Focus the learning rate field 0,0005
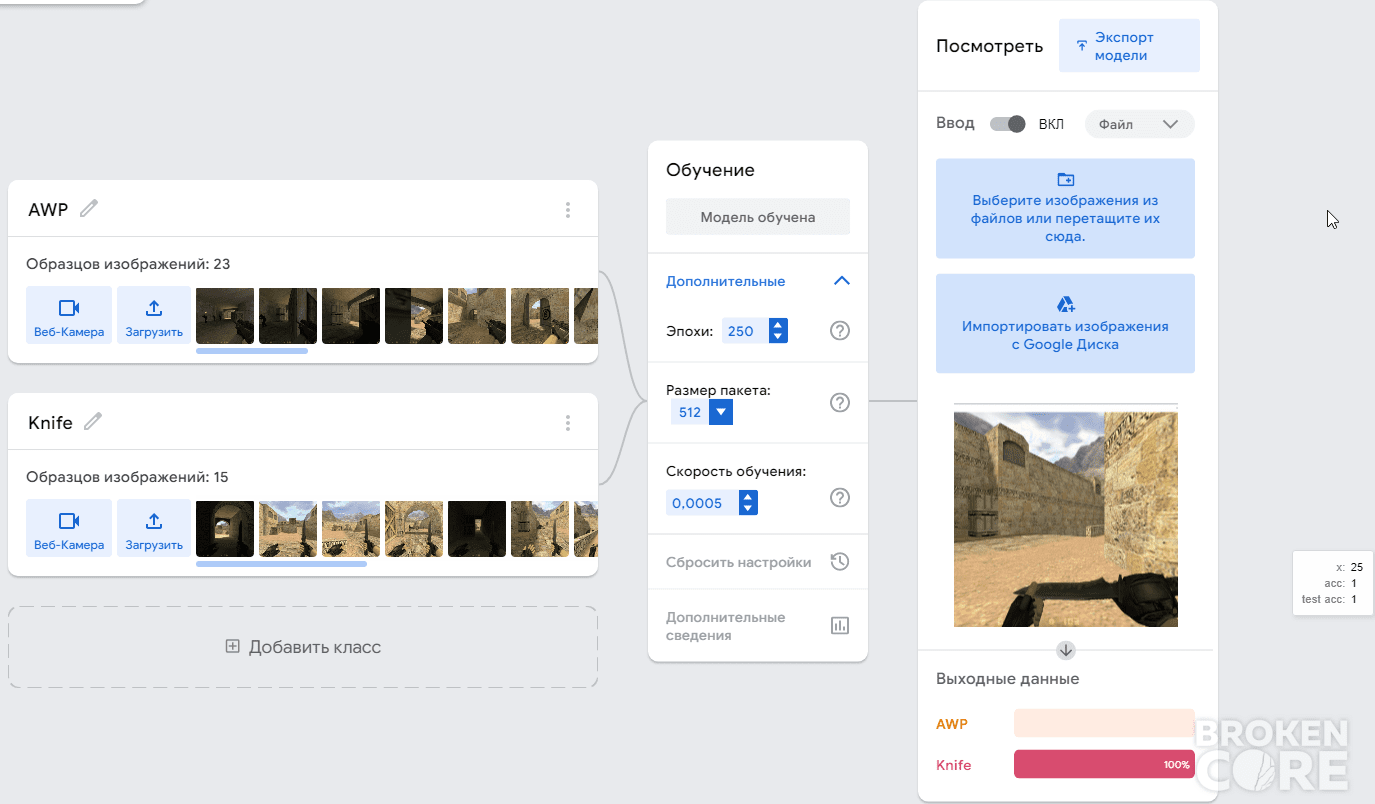The image size is (1375, 804). [x=701, y=503]
